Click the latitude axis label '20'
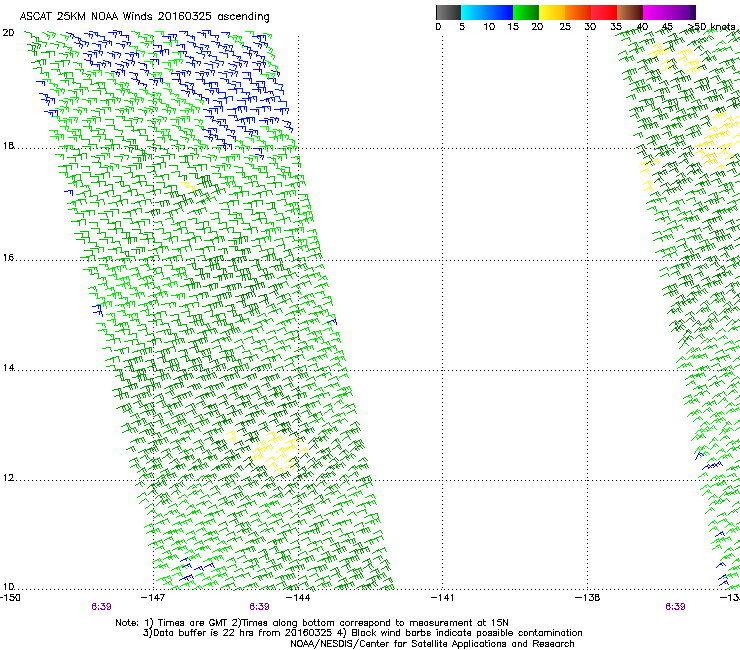This screenshot has width=740, height=650. (8, 33)
